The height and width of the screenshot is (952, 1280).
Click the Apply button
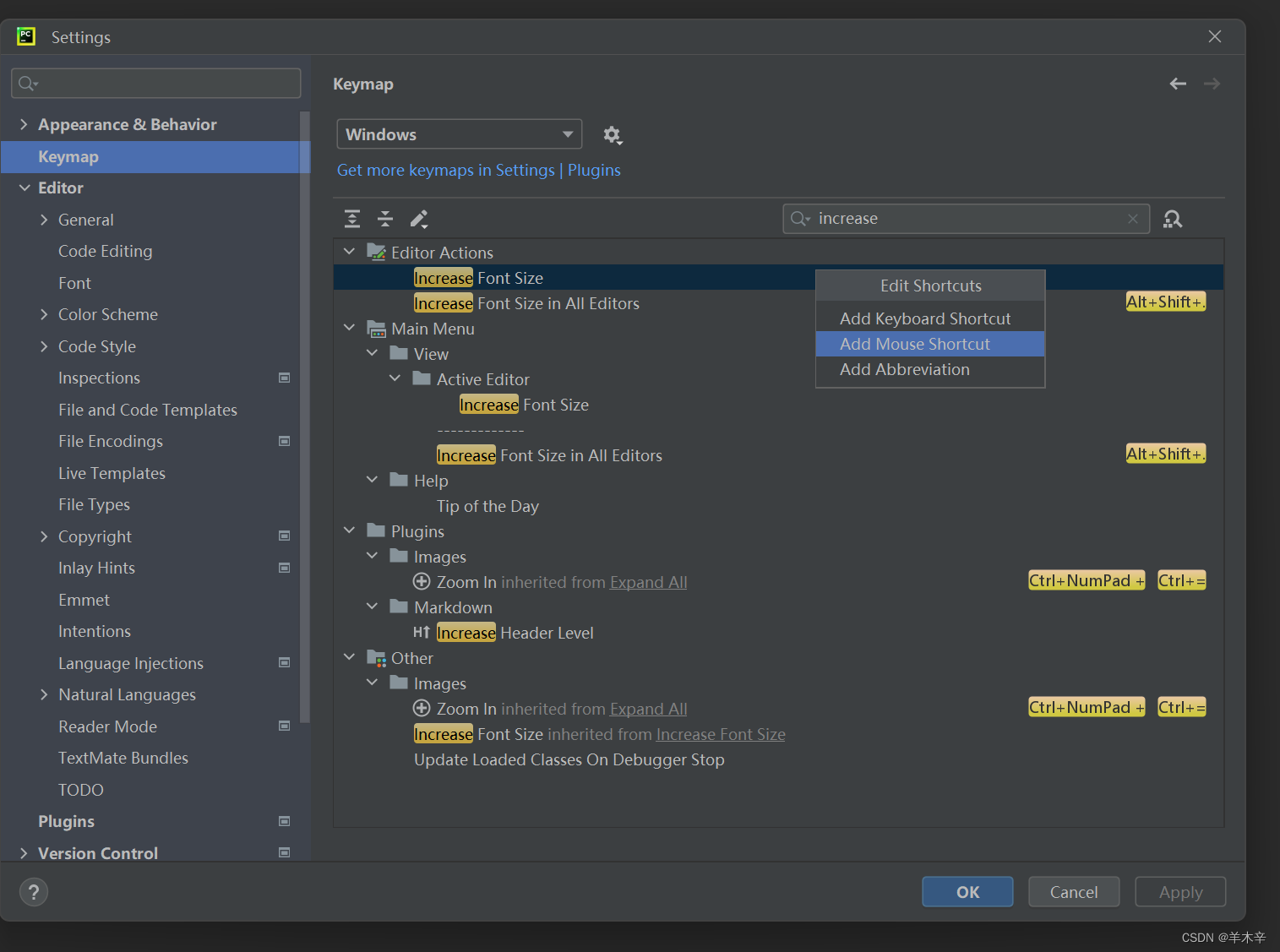1180,892
